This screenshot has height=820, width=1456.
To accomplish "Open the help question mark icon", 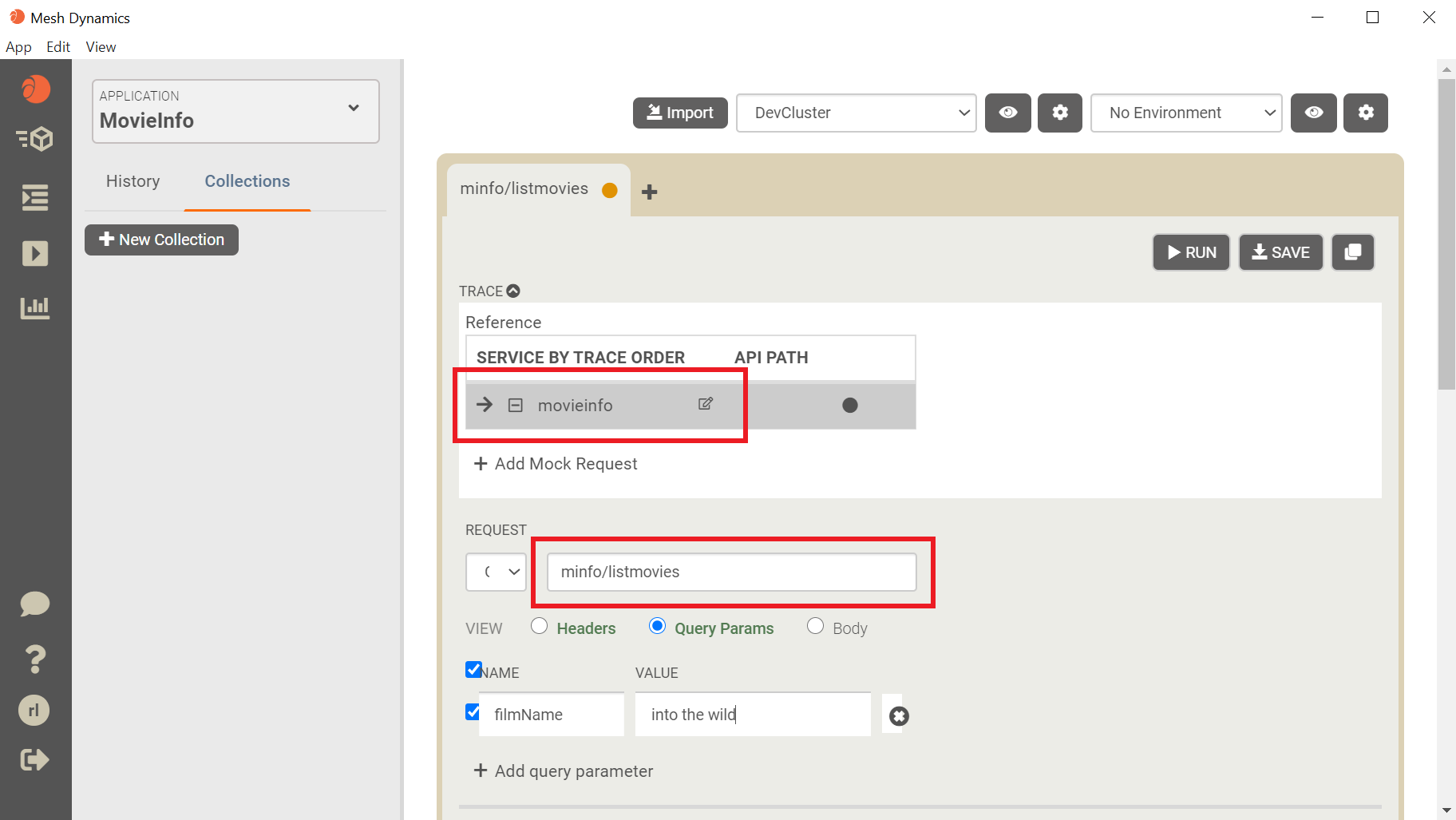I will [35, 659].
